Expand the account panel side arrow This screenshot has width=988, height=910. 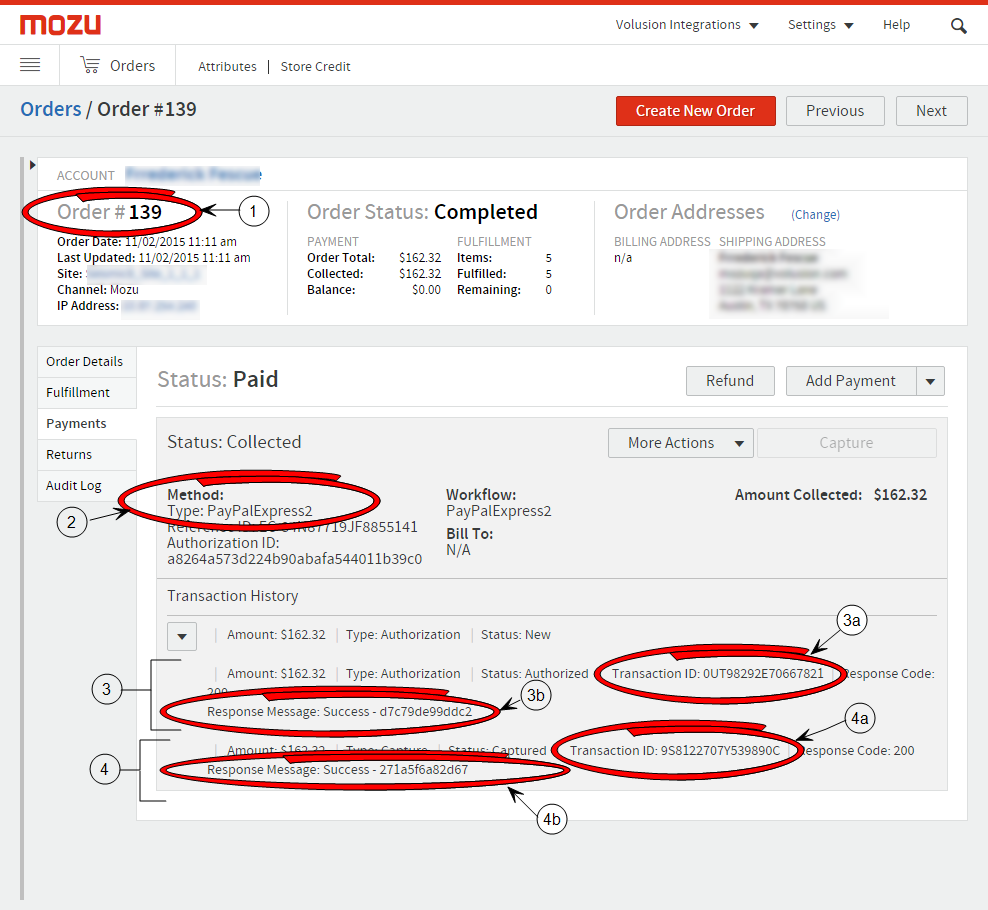pyautogui.click(x=32, y=165)
